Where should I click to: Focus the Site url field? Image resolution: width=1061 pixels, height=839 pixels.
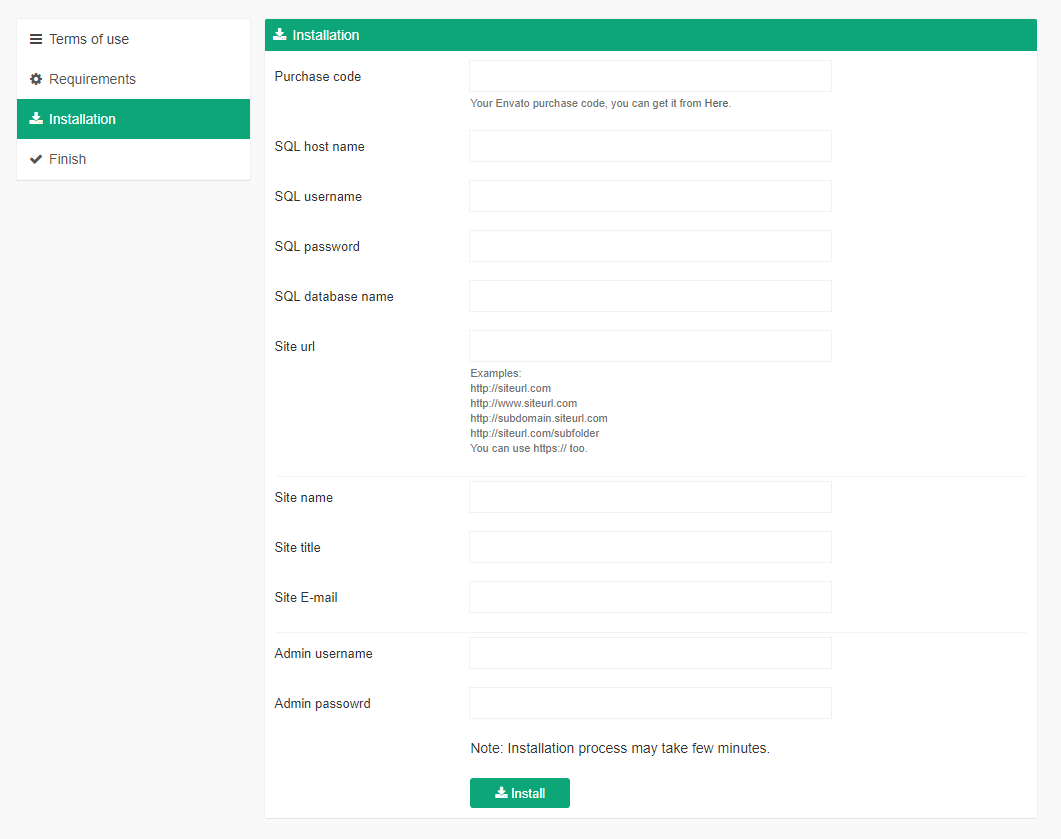coord(650,346)
